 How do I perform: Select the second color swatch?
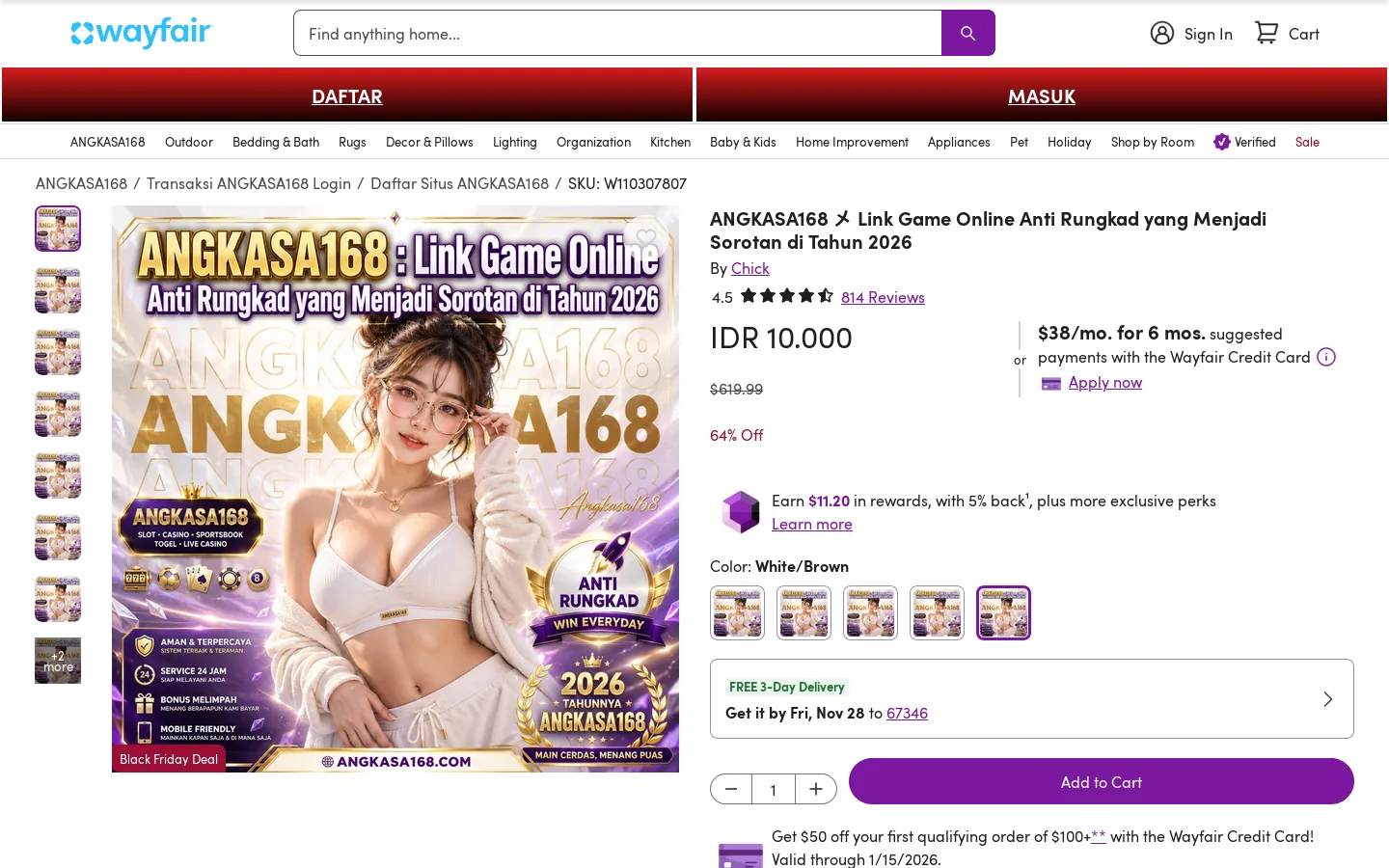click(804, 612)
